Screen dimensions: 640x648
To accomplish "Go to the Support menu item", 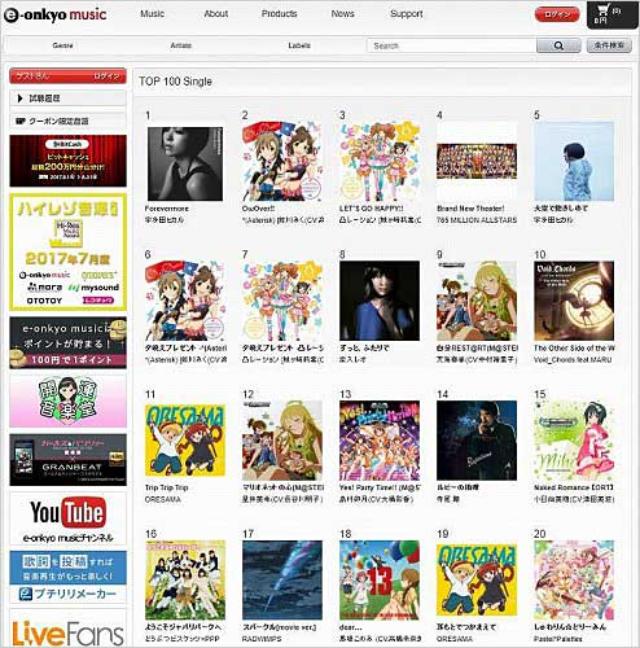I will (x=406, y=14).
